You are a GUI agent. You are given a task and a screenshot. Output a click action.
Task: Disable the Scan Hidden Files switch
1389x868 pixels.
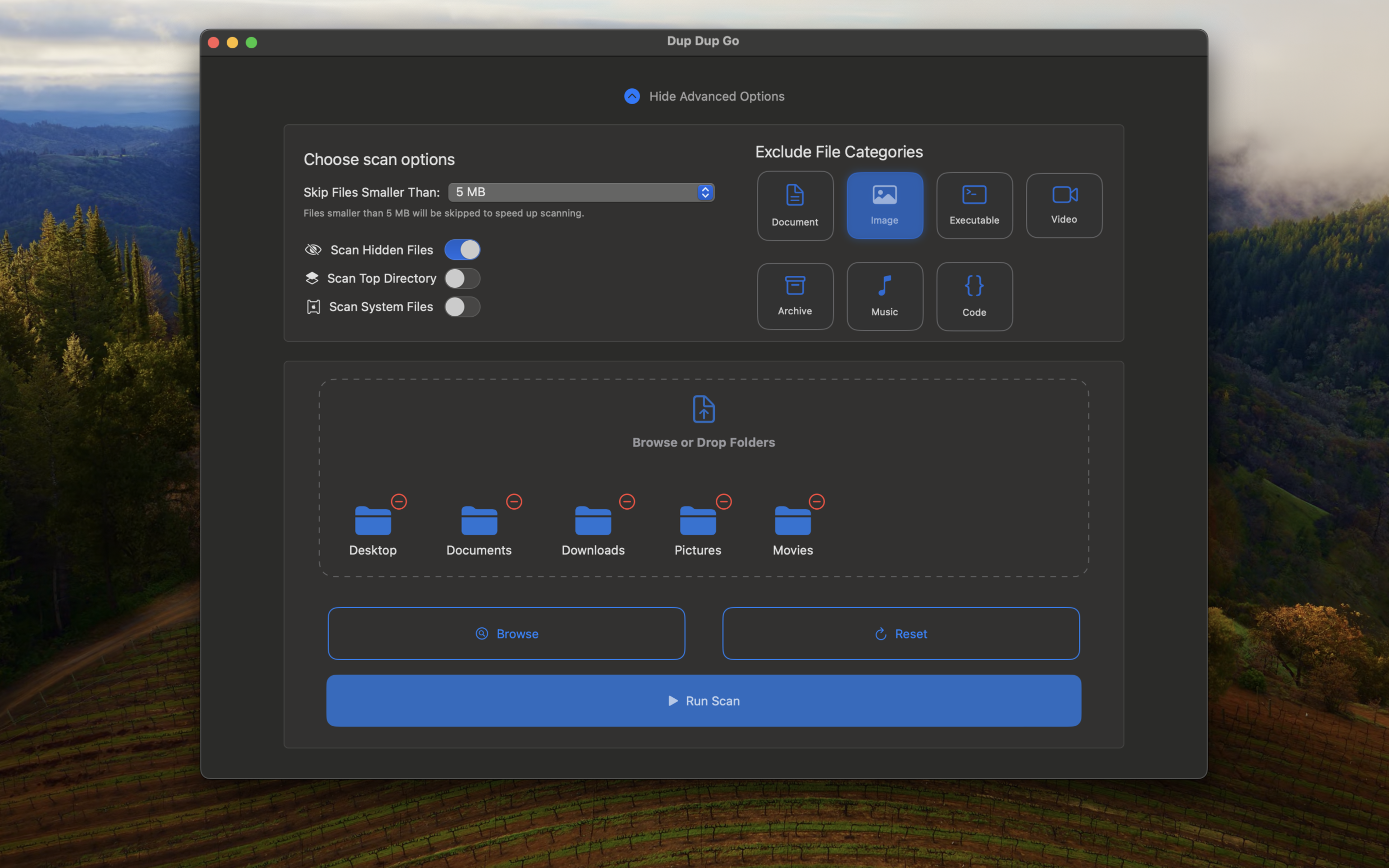(462, 250)
